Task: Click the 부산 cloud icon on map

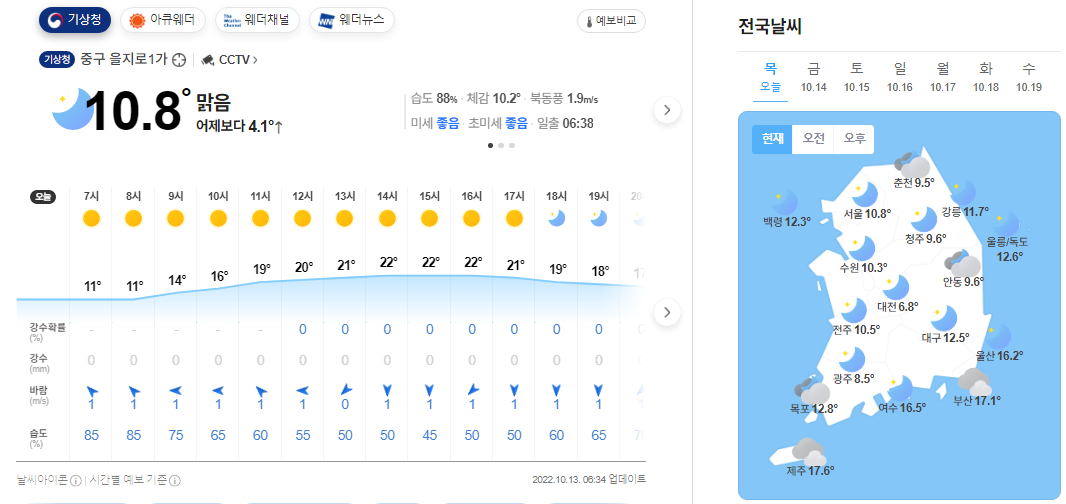Action: (x=976, y=381)
